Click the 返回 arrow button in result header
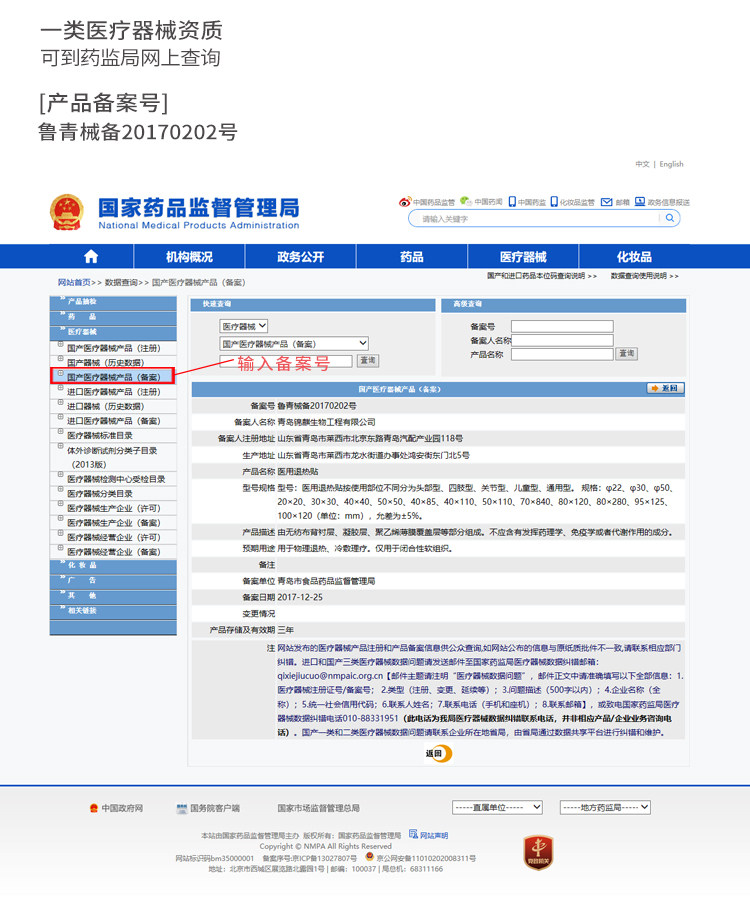This screenshot has height=900, width=750. click(x=665, y=389)
